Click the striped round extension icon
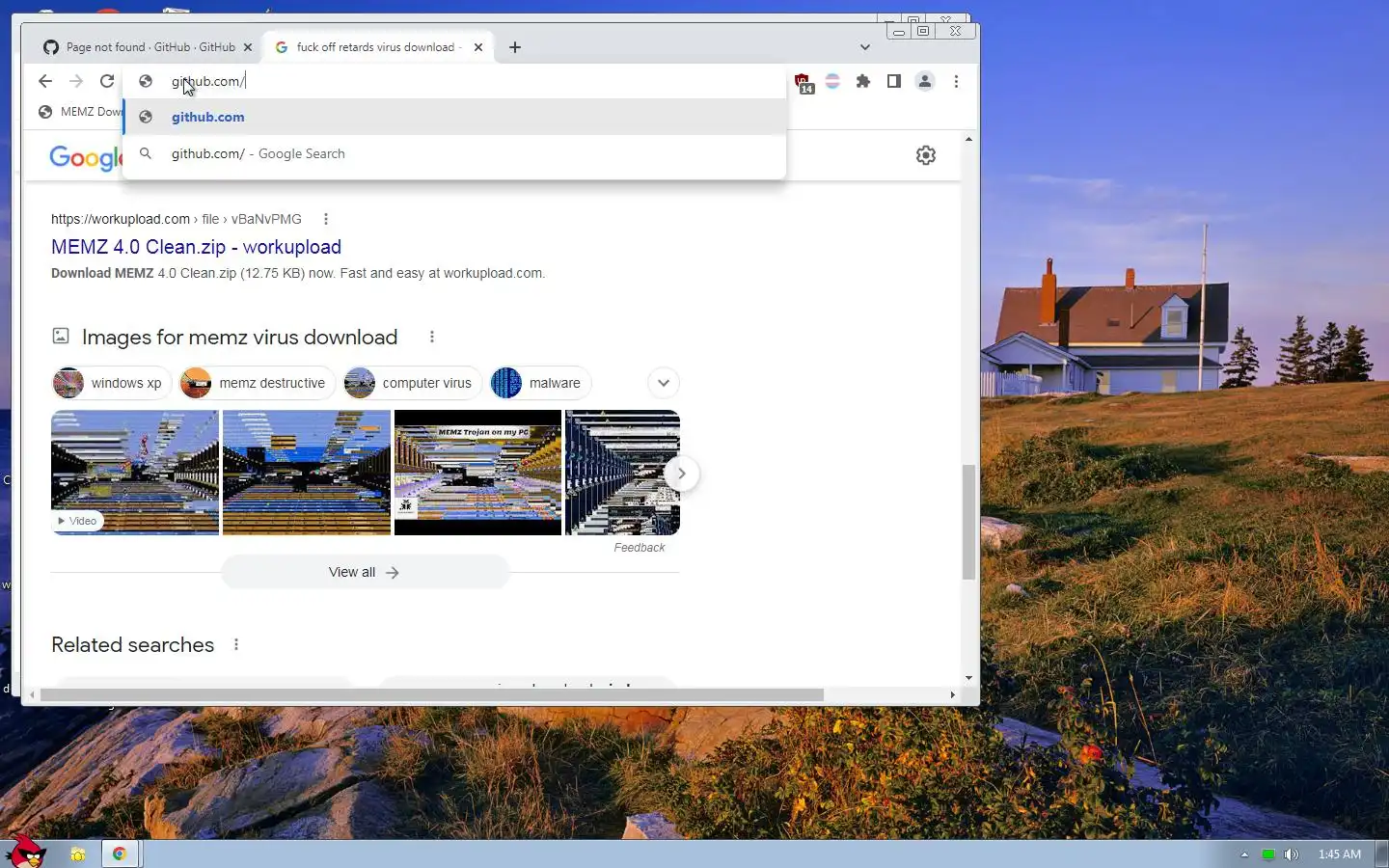Screen dimensions: 1389x868 click(x=832, y=82)
